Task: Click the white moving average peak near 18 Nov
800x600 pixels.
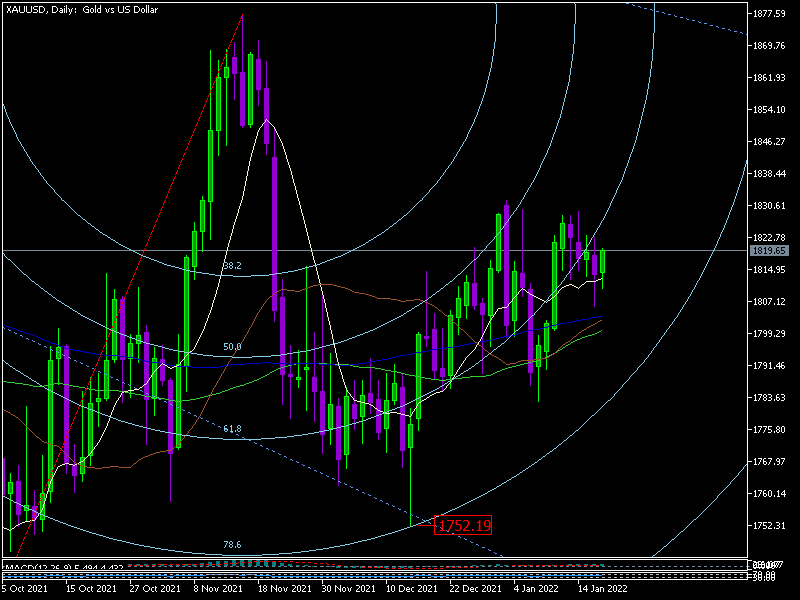Action: coord(266,121)
